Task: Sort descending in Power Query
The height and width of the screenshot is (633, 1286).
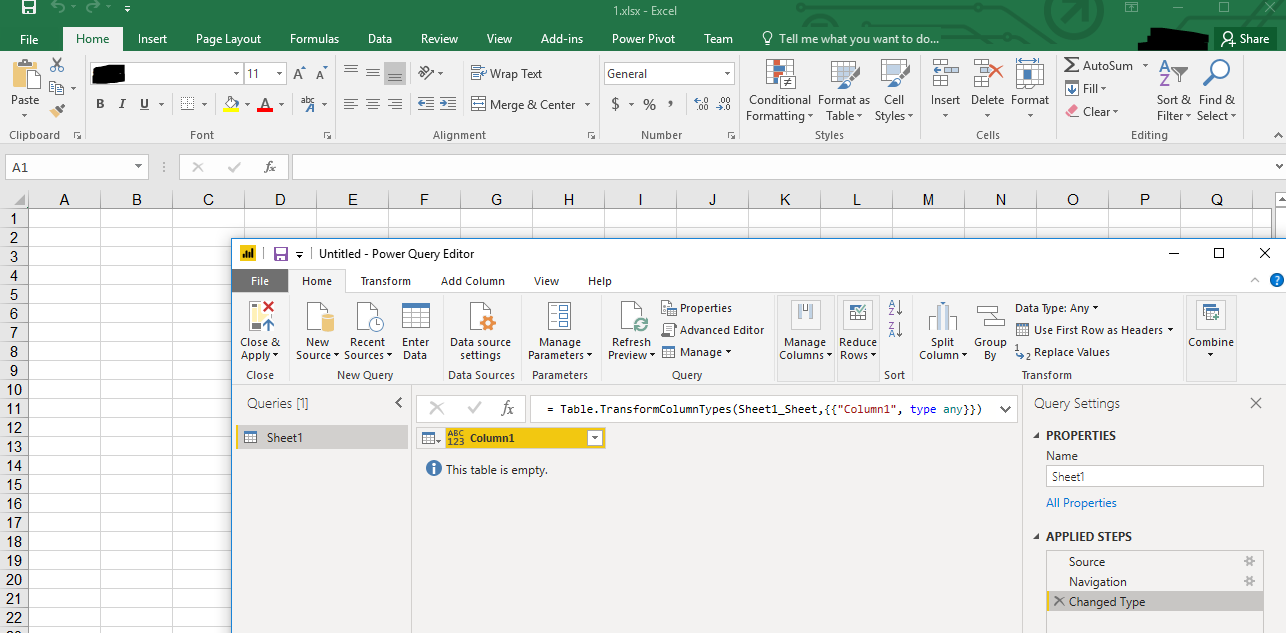Action: pos(895,330)
